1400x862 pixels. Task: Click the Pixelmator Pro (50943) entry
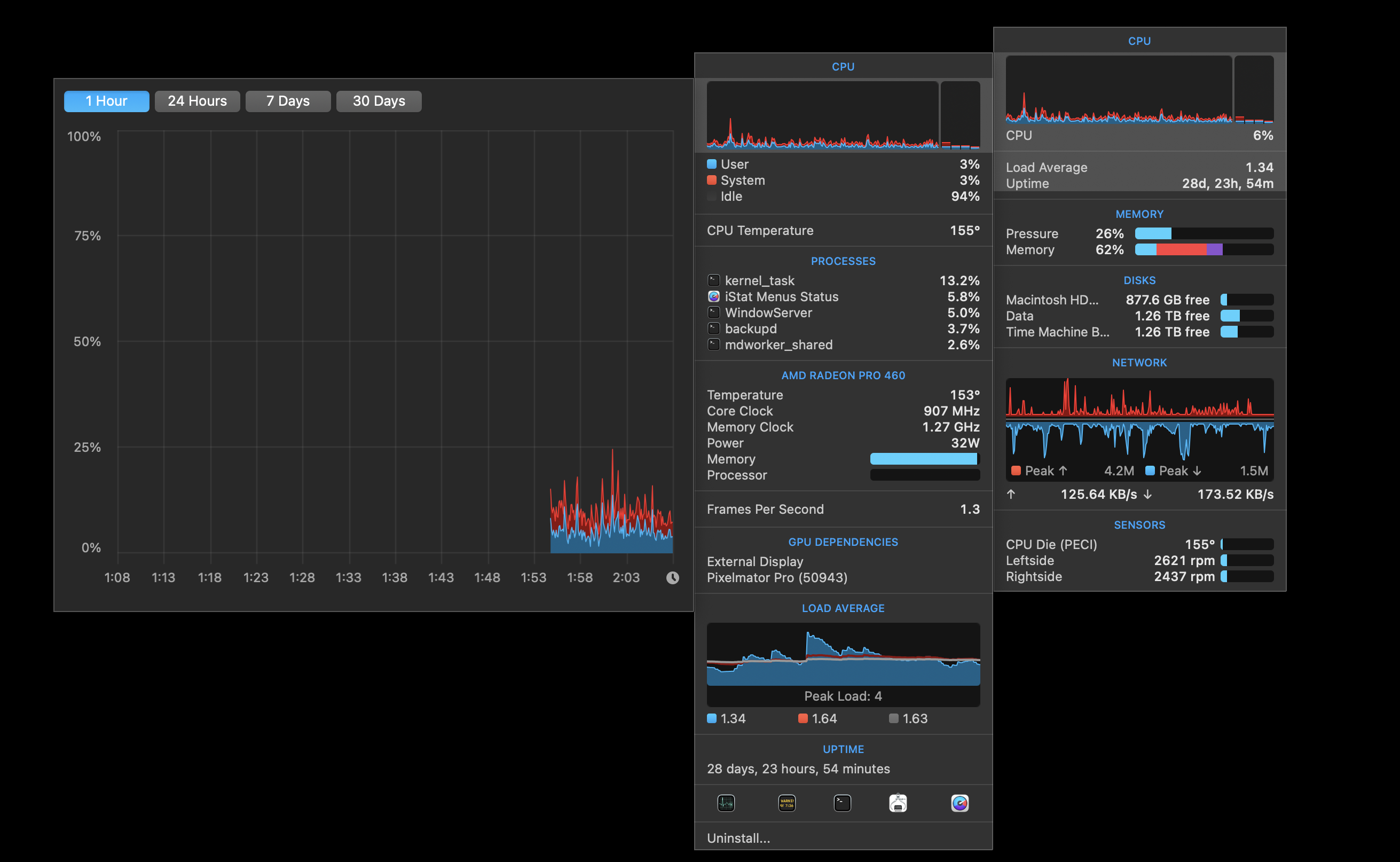click(x=777, y=577)
